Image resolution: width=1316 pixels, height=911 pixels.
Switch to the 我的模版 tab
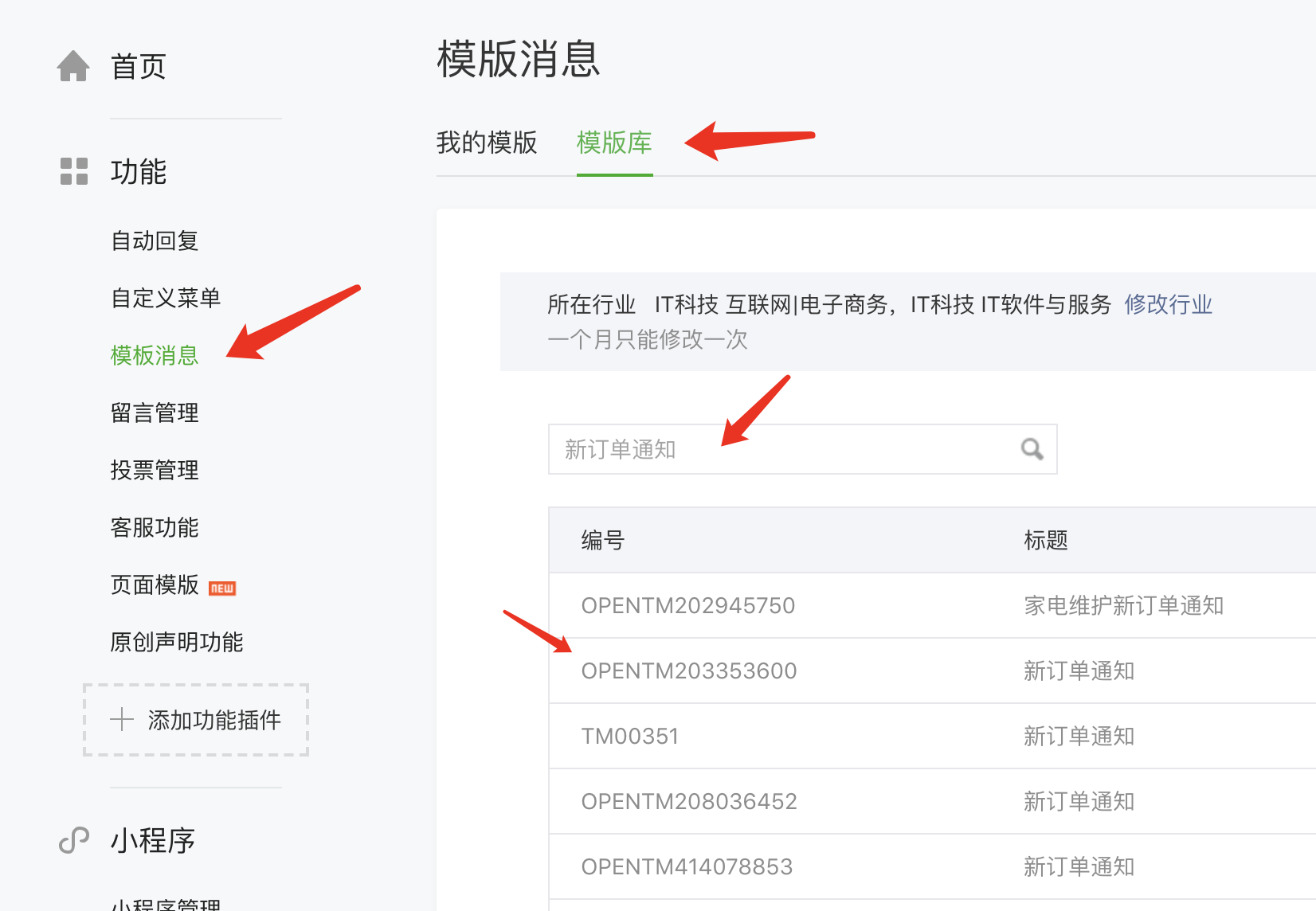click(487, 143)
